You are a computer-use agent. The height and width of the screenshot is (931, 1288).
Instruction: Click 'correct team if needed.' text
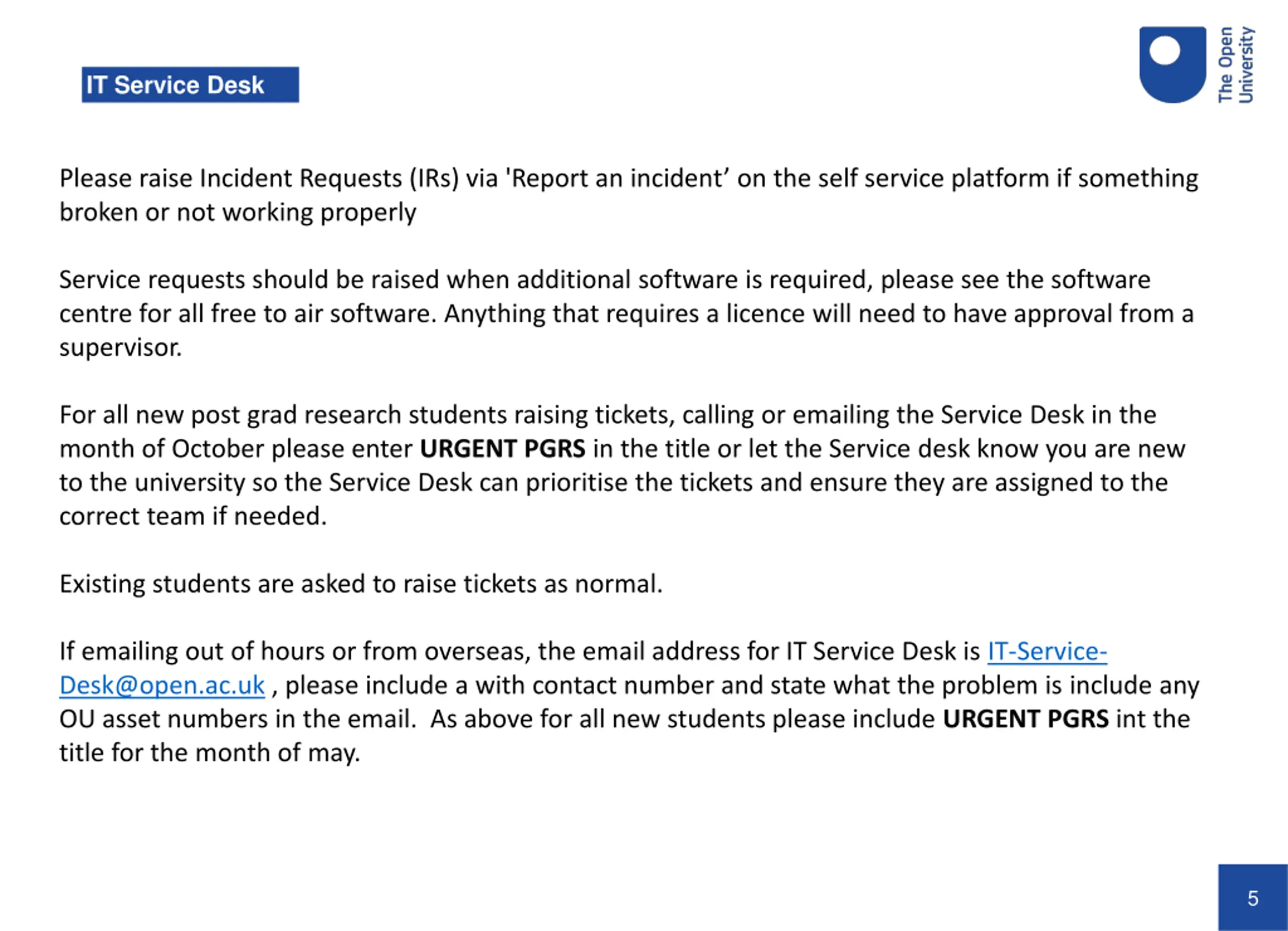tap(193, 517)
